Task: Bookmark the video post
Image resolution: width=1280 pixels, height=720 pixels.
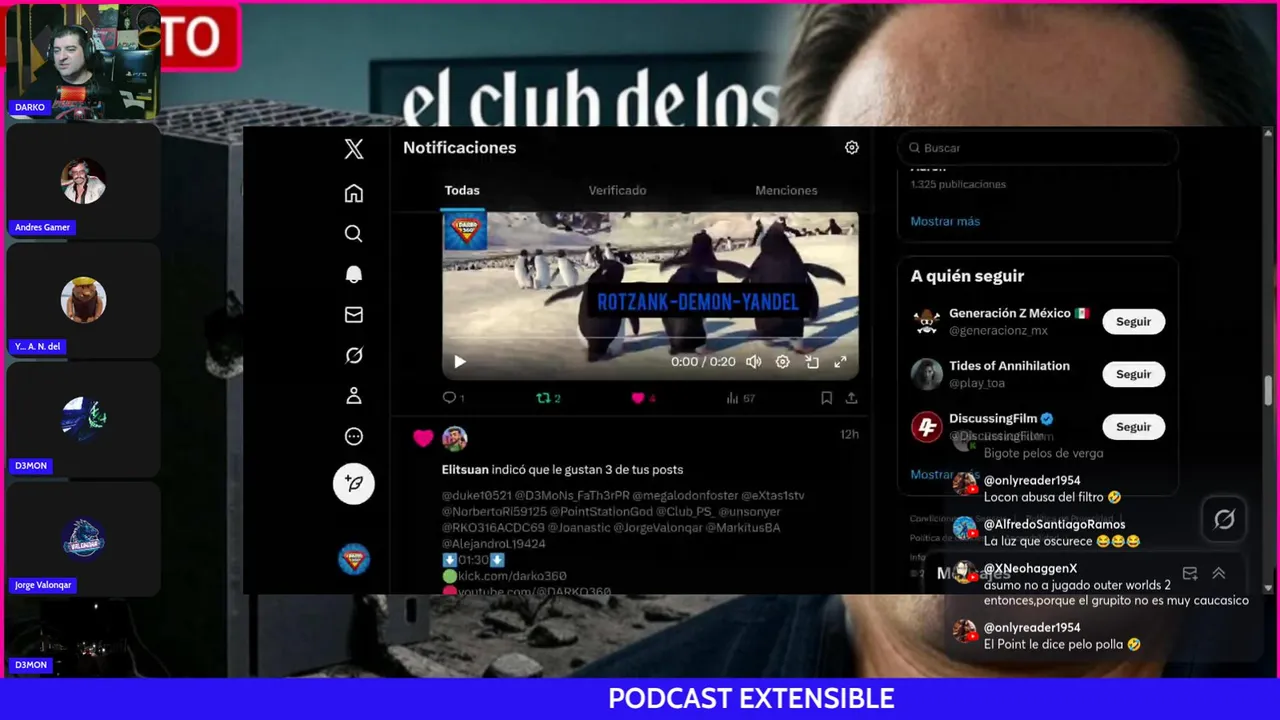Action: pyautogui.click(x=827, y=398)
